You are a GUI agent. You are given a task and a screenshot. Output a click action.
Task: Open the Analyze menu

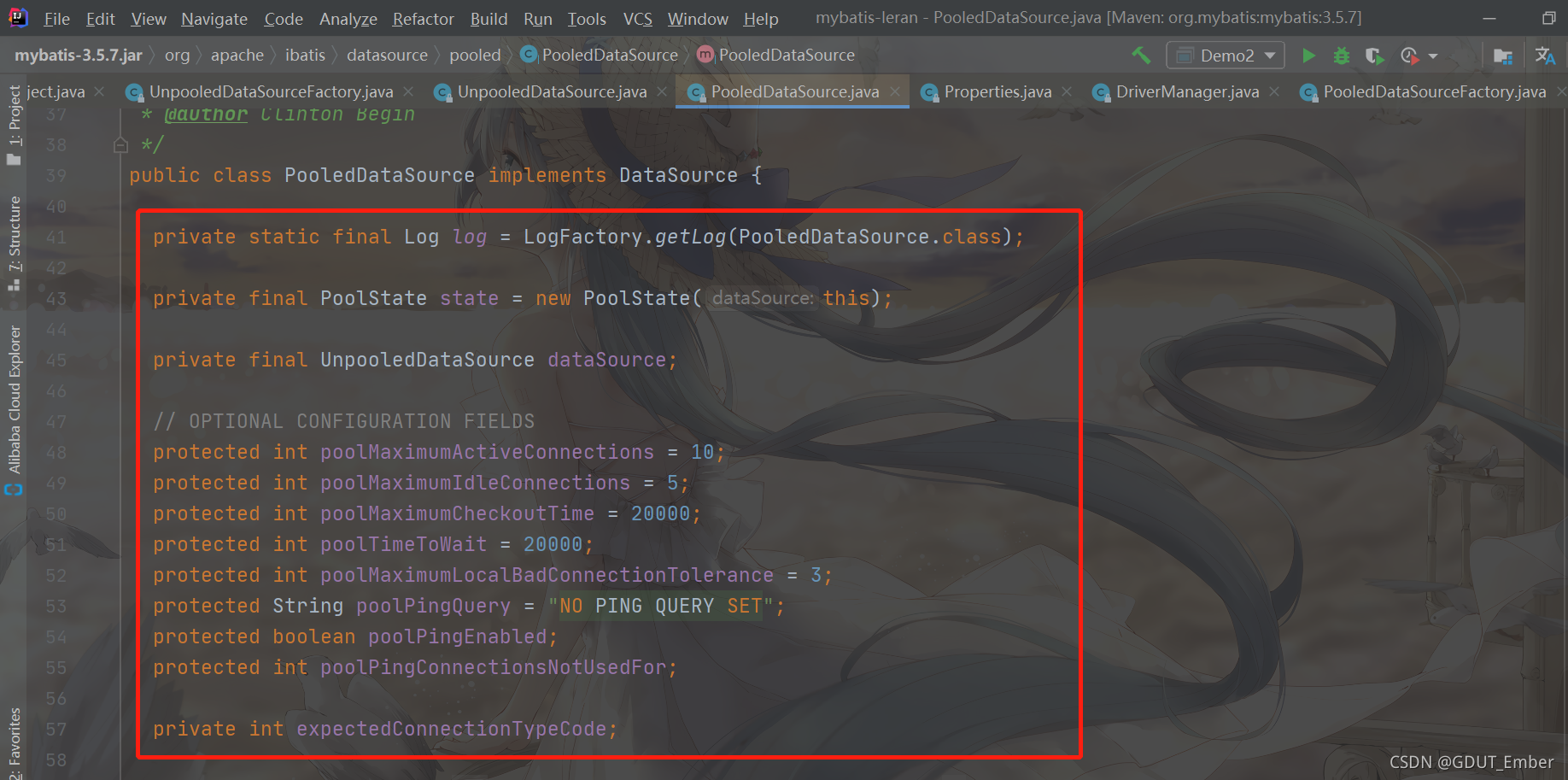[348, 19]
